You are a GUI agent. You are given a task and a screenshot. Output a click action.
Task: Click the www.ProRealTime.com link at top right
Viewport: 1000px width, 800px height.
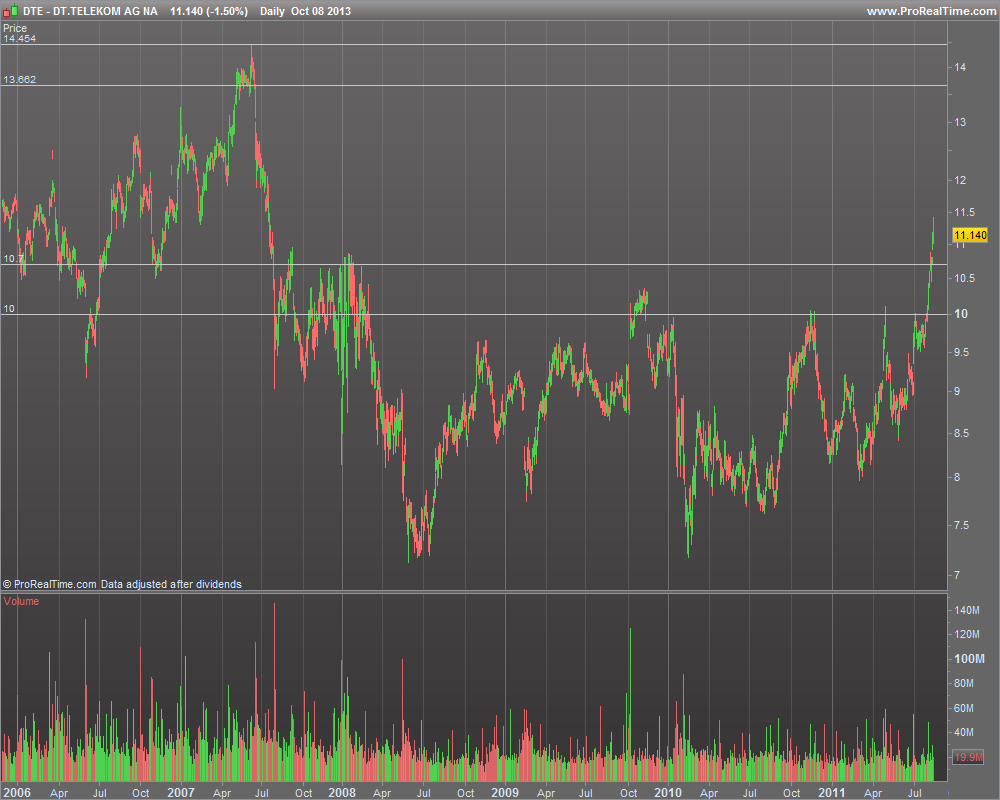930,11
